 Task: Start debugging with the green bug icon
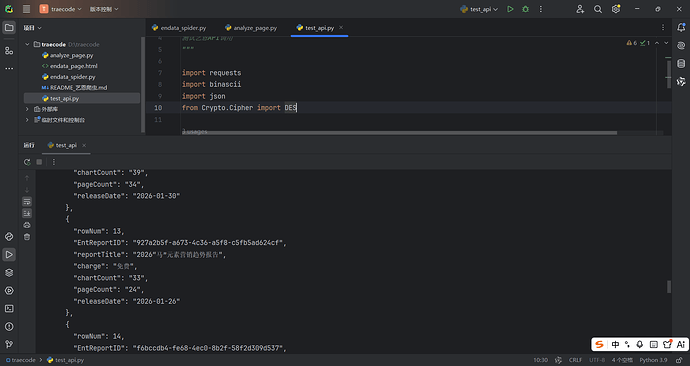[525, 9]
